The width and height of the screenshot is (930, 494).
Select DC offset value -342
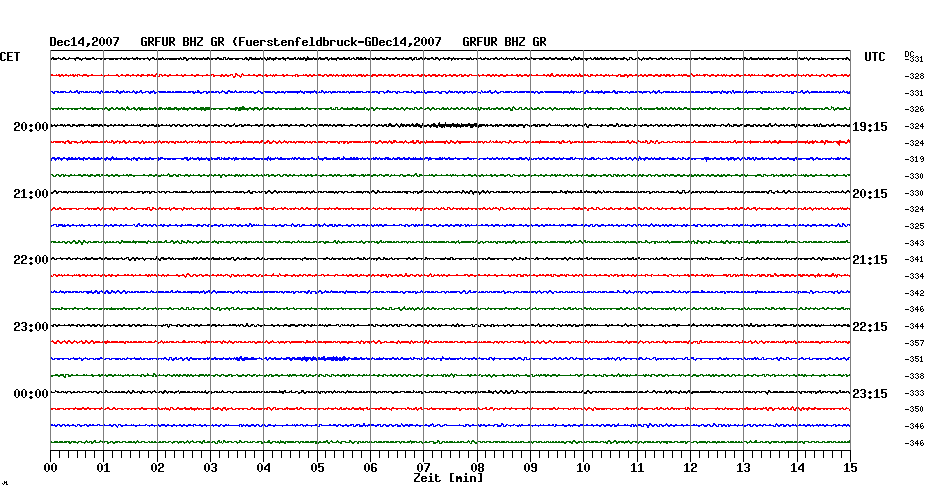[x=914, y=292]
